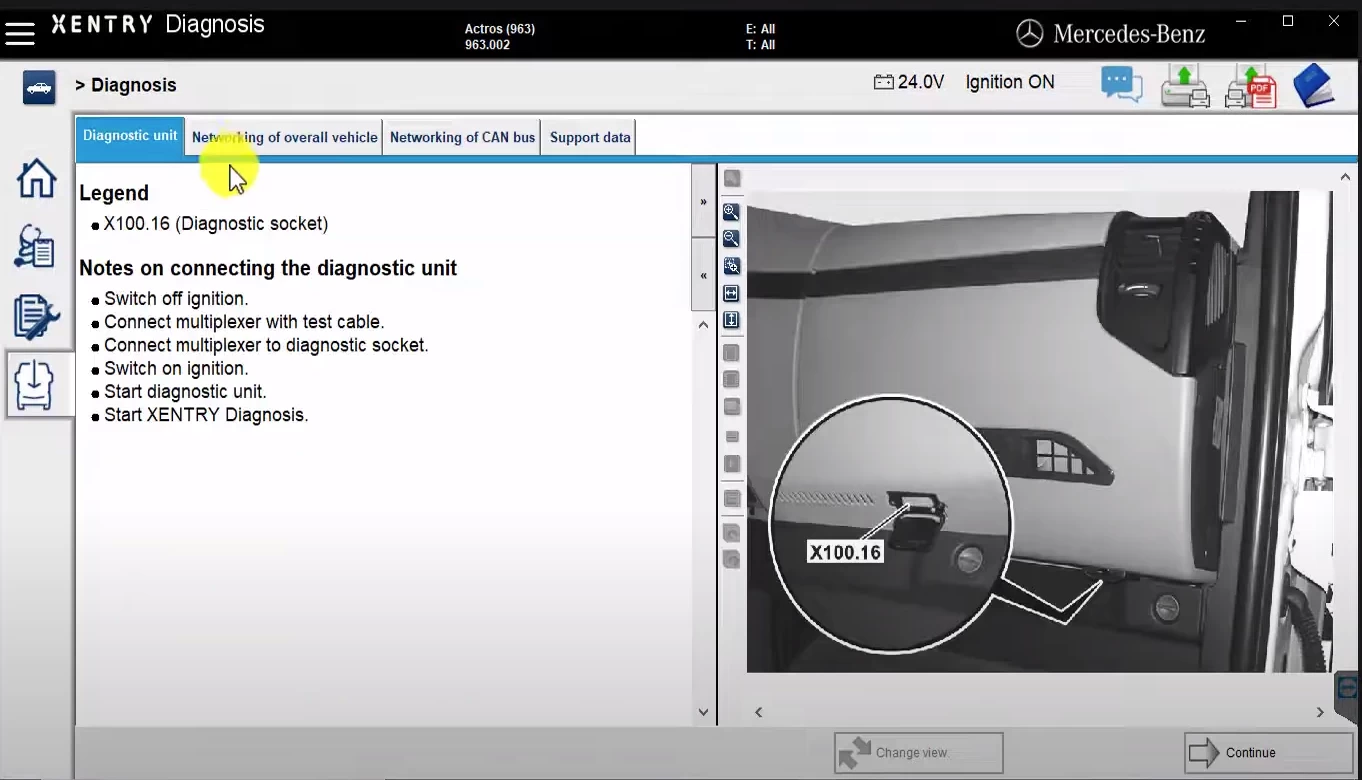Click the X100.16 (Diagnostic socket) legend entry
This screenshot has width=1362, height=780.
(x=216, y=224)
